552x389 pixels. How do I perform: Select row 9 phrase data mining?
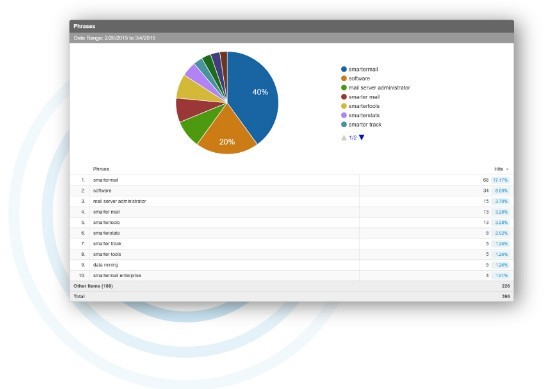(106, 265)
